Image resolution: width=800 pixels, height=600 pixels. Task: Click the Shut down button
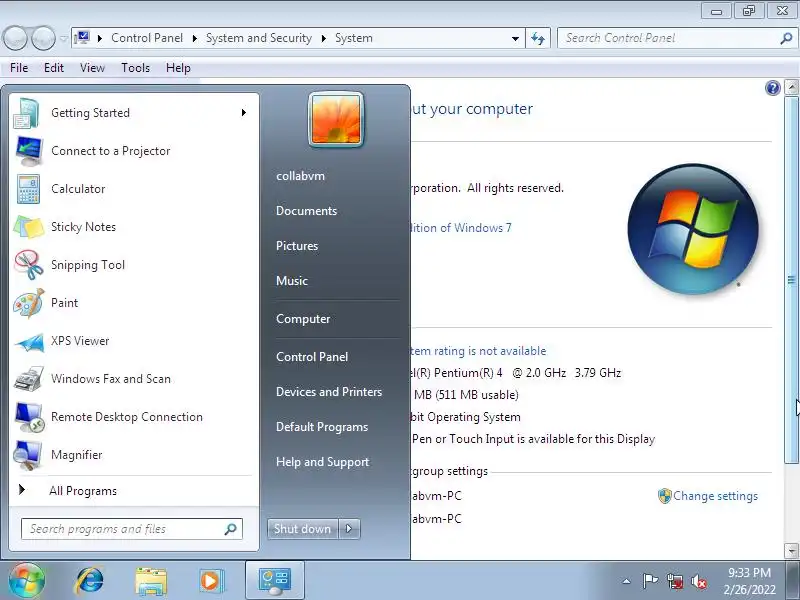(x=303, y=529)
